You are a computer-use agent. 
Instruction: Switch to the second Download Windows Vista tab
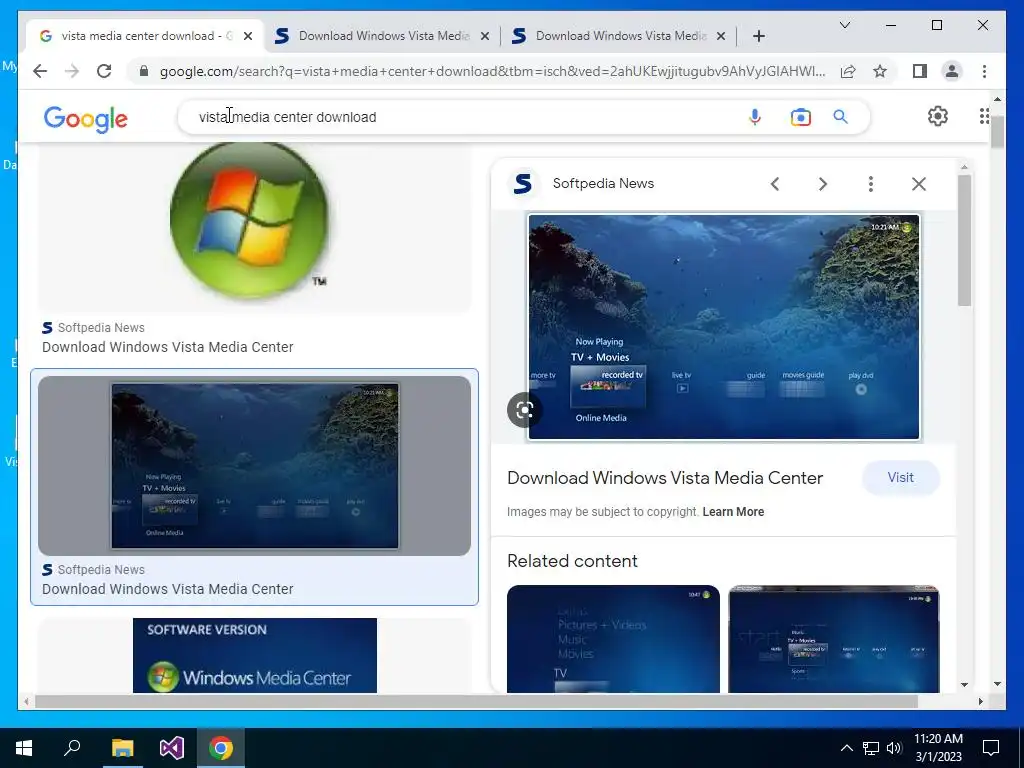384,36
